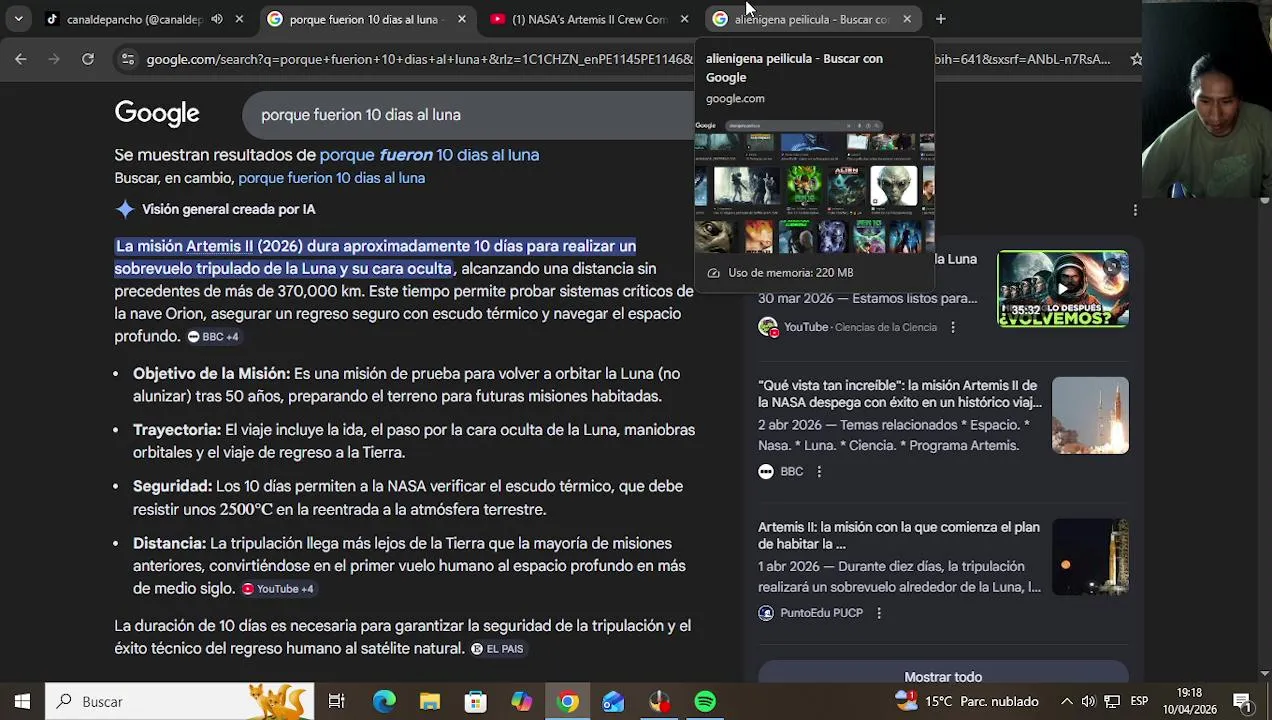
Task: Open article 'Artemis II: la misión con la que comienza'
Action: (899, 536)
